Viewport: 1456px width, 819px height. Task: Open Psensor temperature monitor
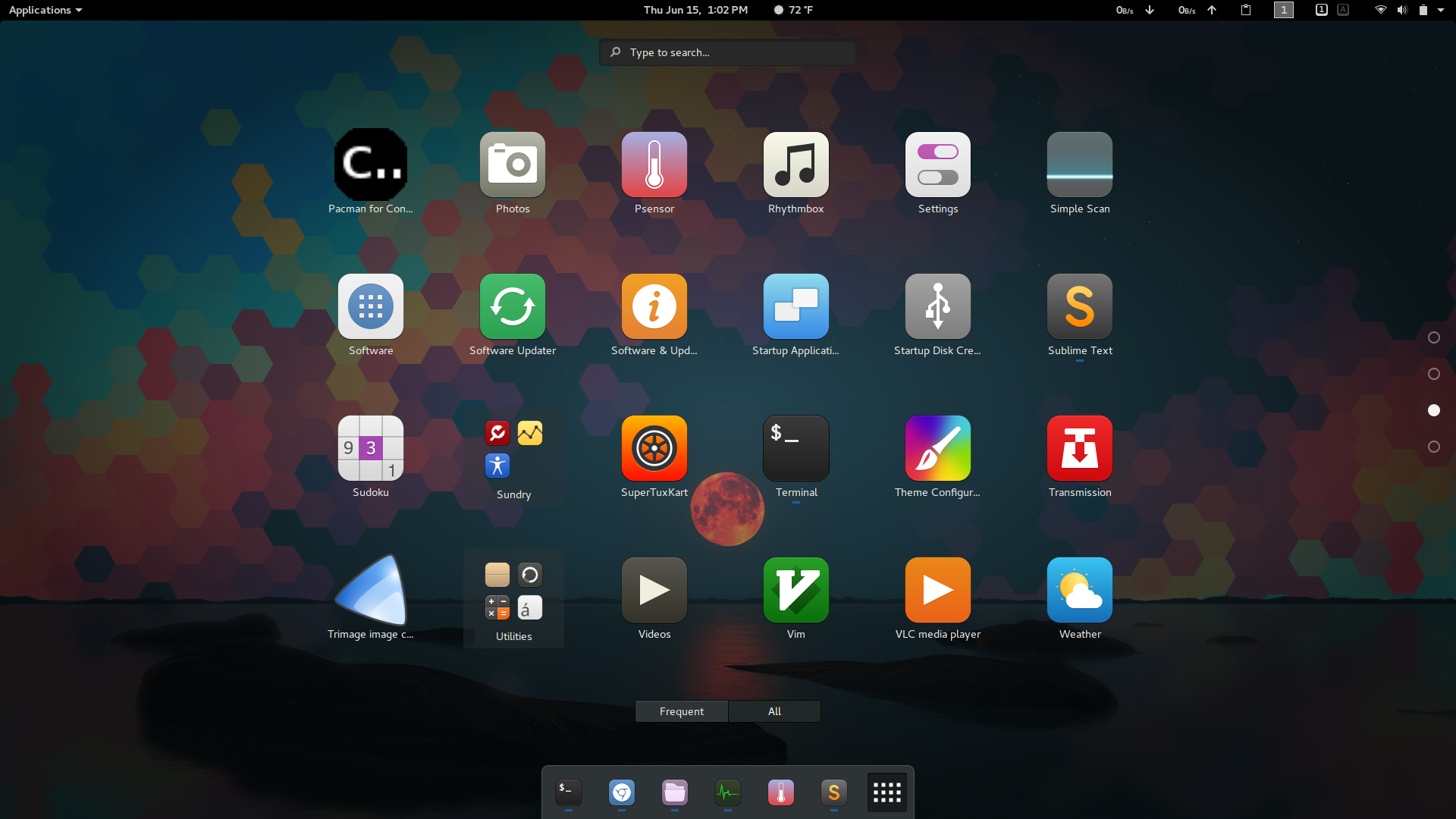point(654,165)
